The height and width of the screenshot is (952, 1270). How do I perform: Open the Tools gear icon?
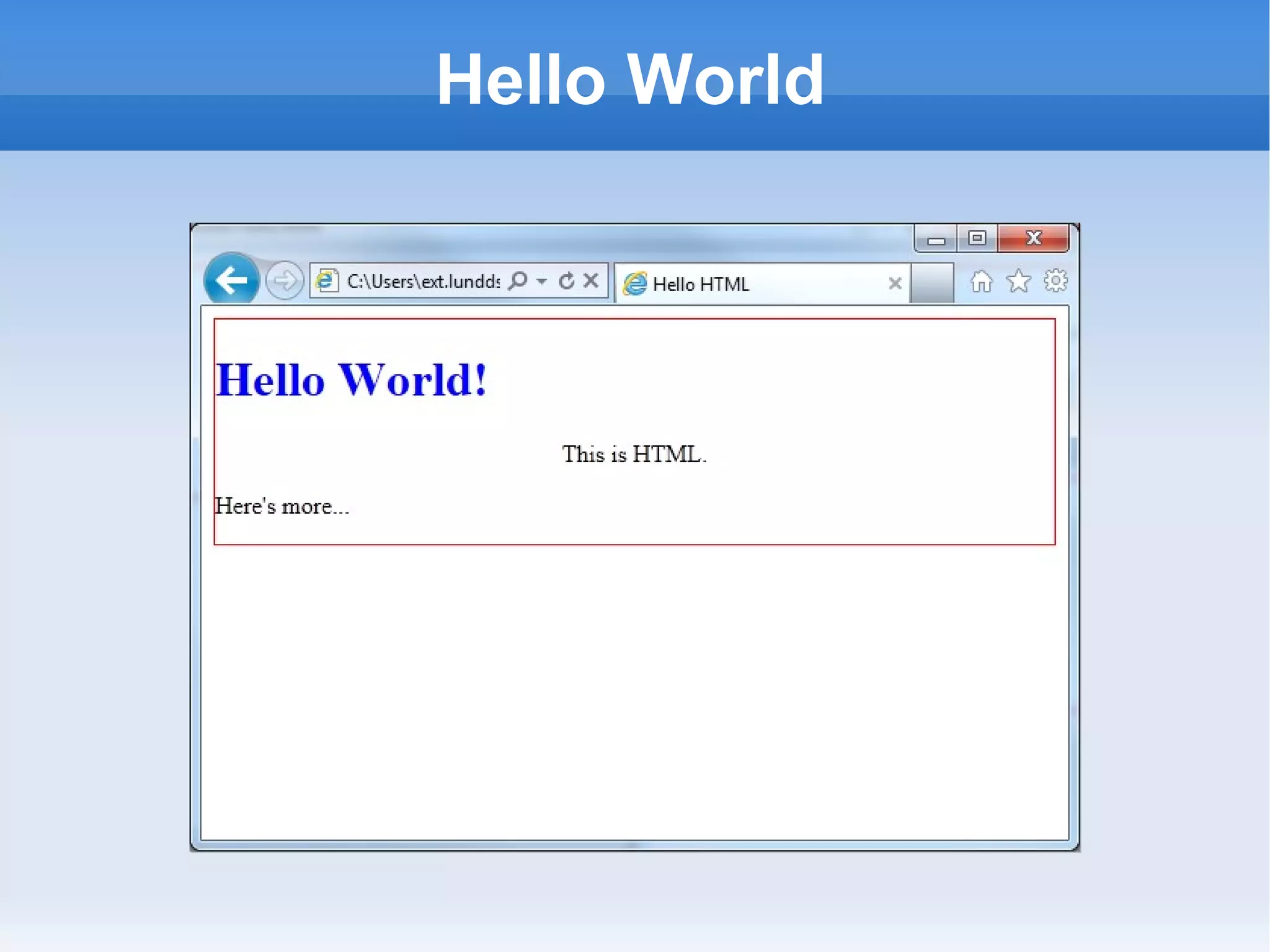[1055, 281]
